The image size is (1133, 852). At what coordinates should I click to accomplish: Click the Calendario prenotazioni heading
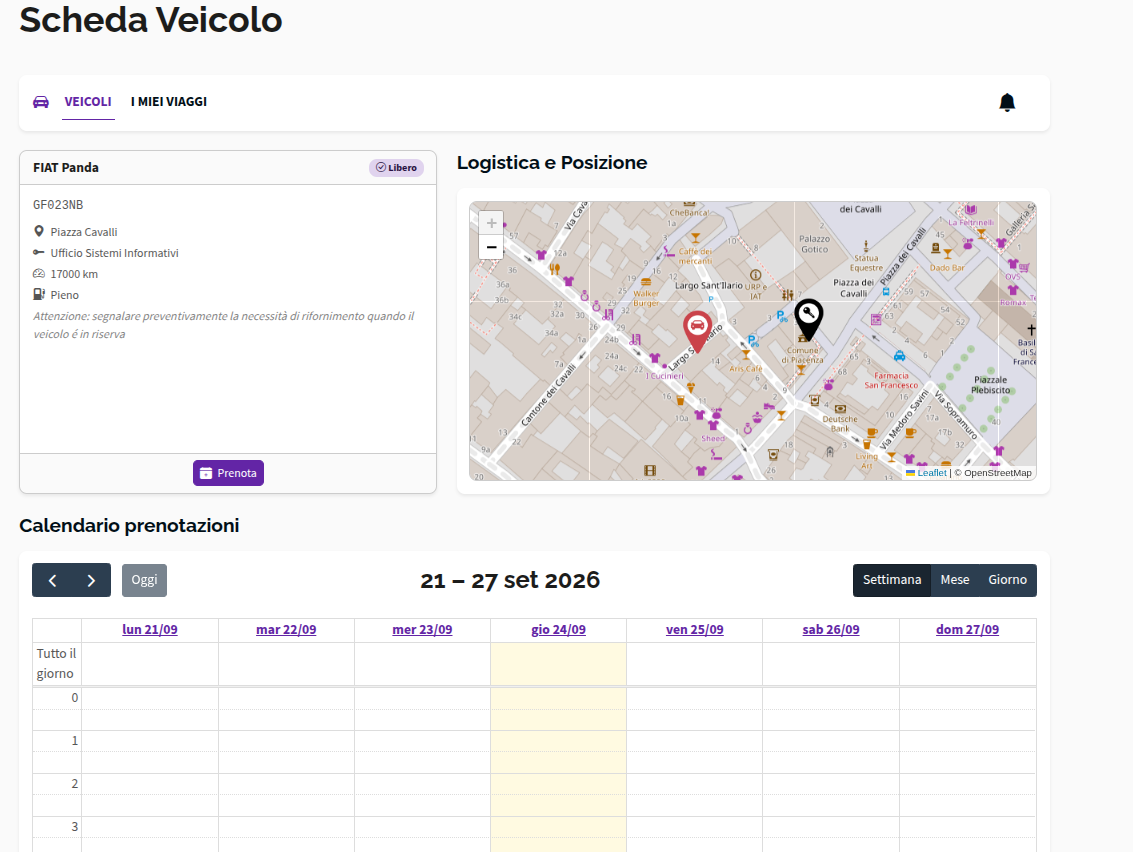pyautogui.click(x=129, y=525)
